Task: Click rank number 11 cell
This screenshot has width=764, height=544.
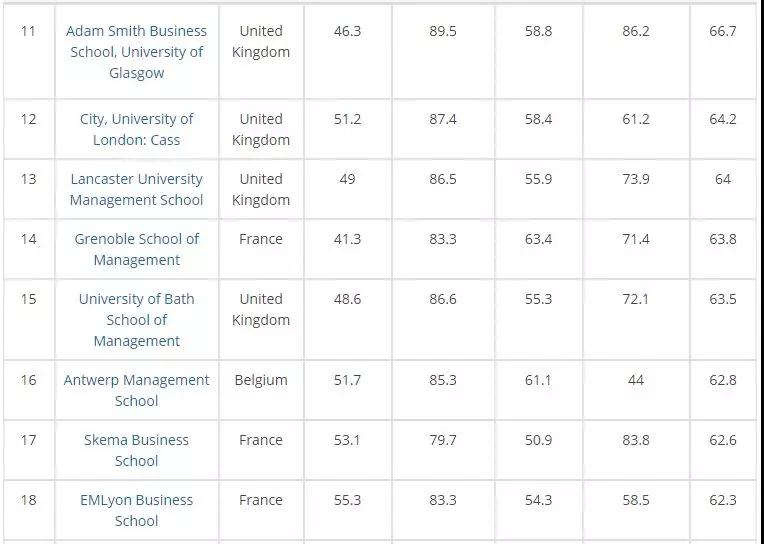Action: click(x=28, y=31)
